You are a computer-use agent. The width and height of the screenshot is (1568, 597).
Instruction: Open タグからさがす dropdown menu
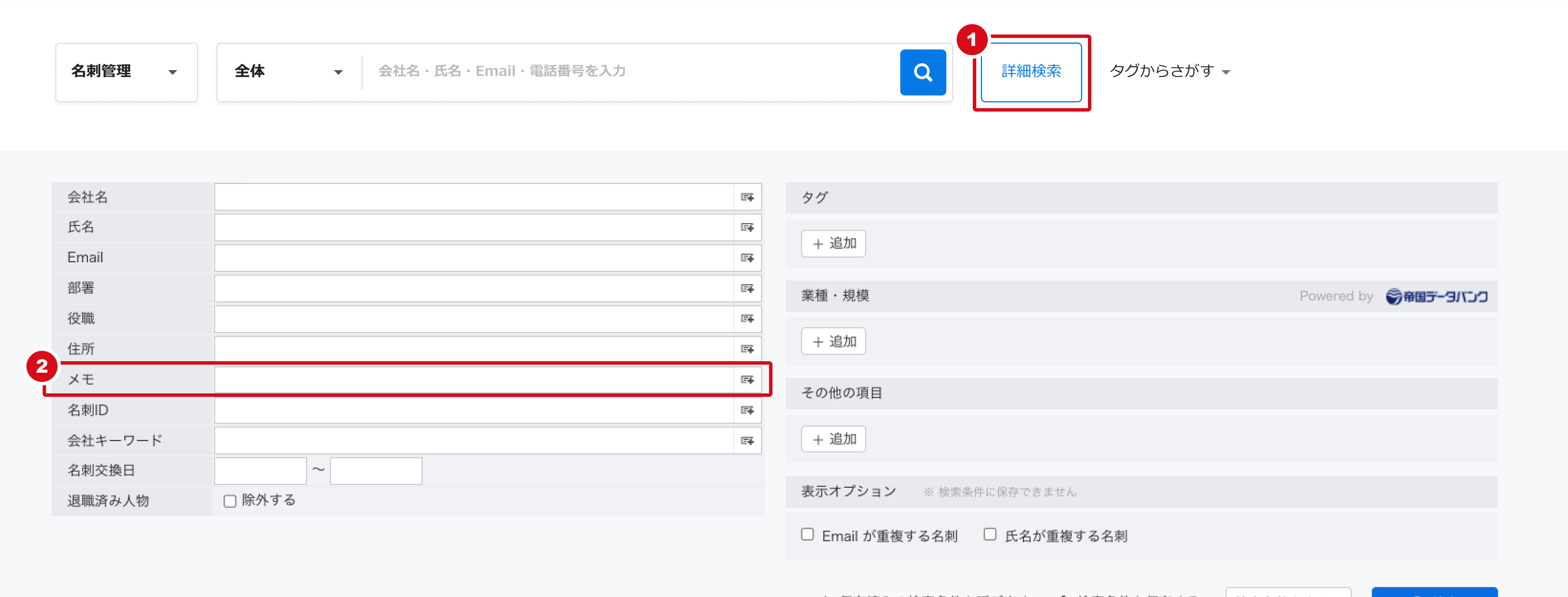[1169, 71]
